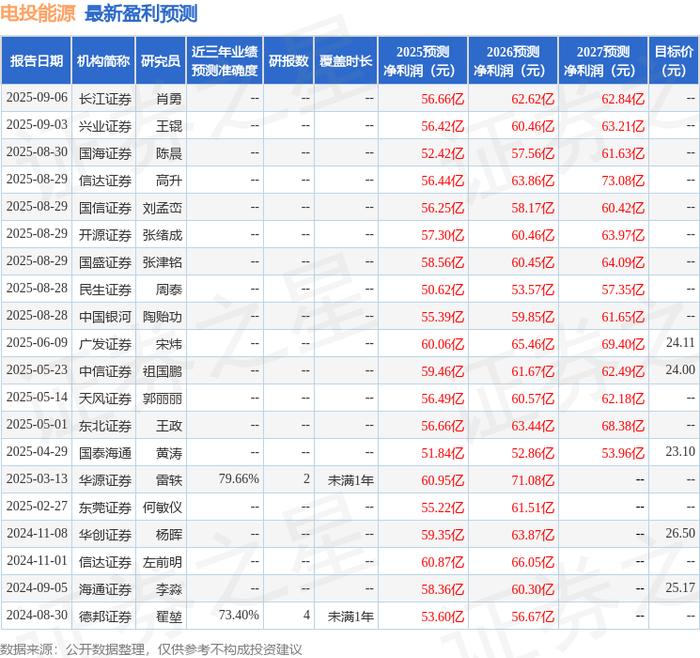700x658 pixels.
Task: Select the 研报数 column header
Action: [288, 61]
